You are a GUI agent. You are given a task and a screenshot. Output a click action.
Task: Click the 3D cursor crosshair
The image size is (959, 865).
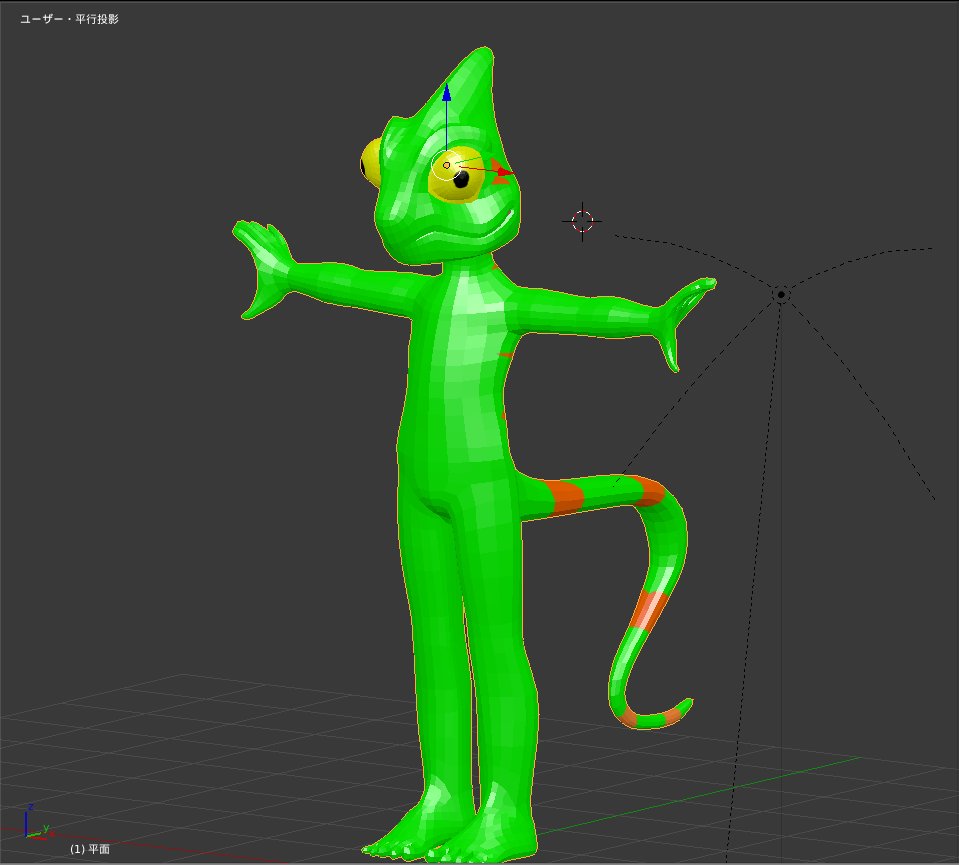[x=582, y=221]
